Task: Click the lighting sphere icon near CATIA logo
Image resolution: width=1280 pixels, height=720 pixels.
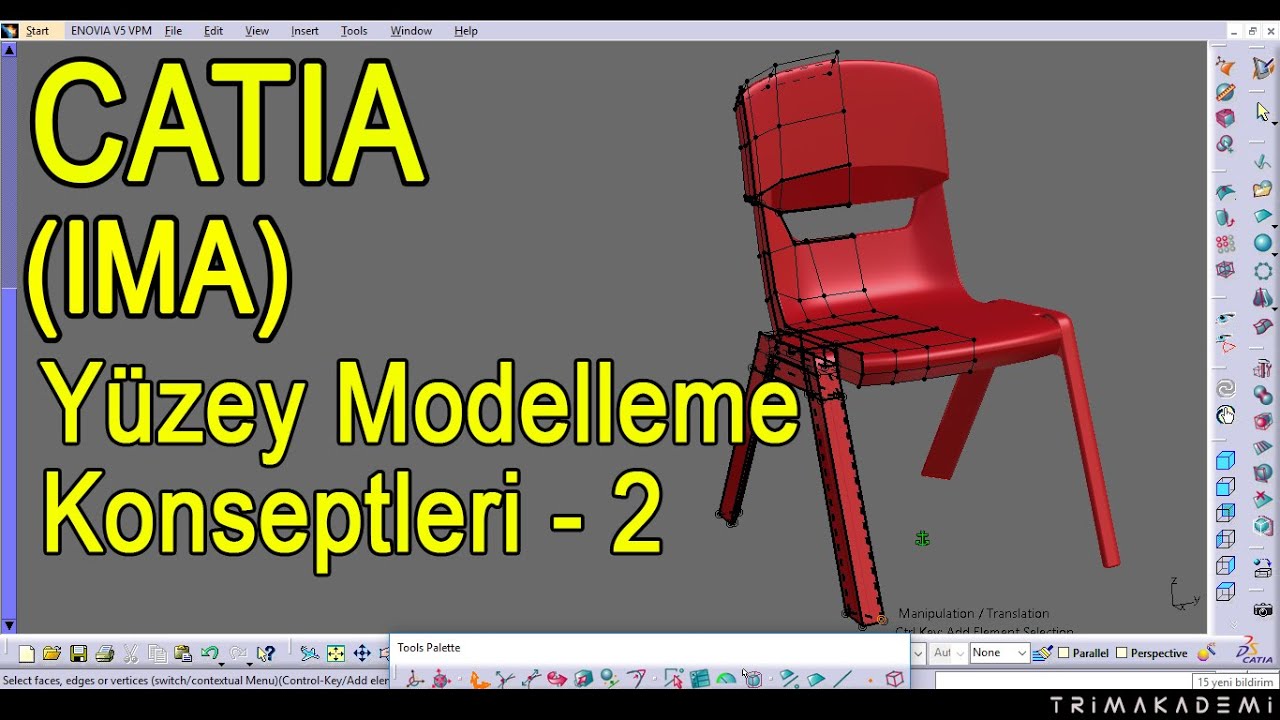Action: pyautogui.click(x=1207, y=653)
